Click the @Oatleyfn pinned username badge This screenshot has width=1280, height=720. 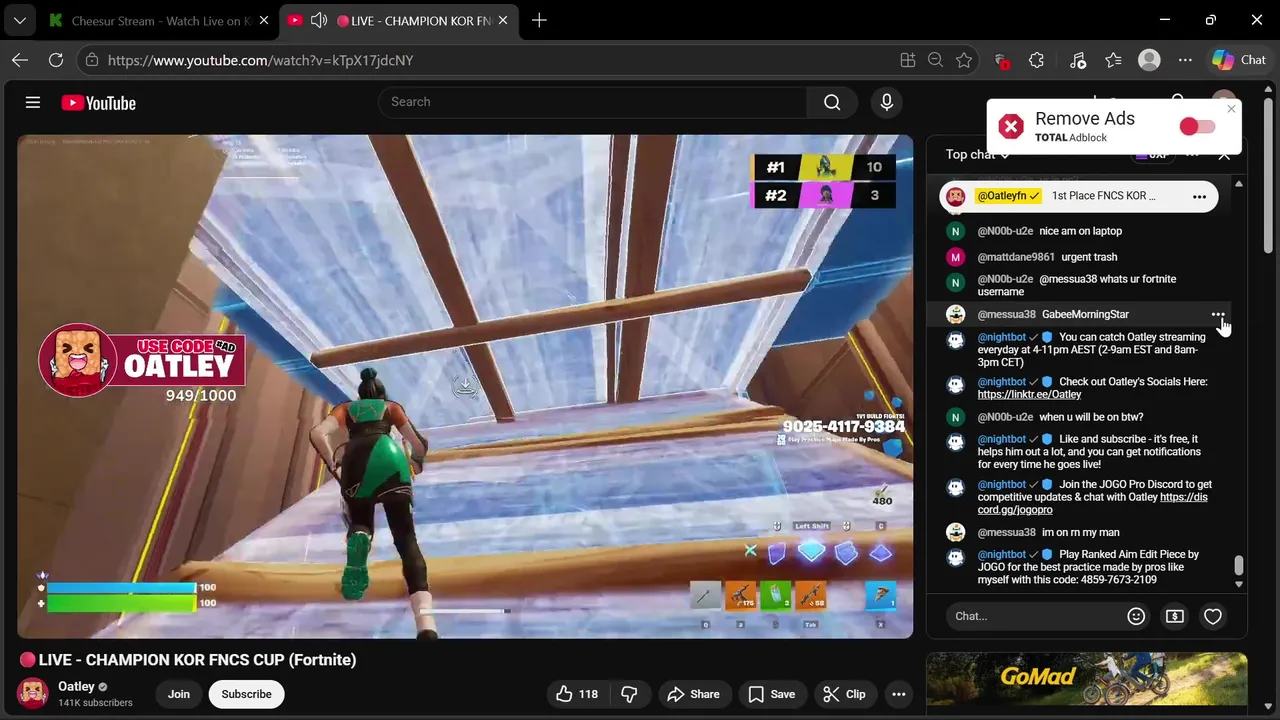(1007, 196)
